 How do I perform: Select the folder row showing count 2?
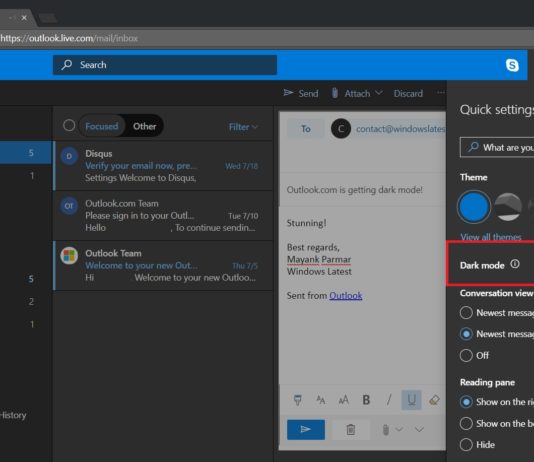pyautogui.click(x=26, y=302)
